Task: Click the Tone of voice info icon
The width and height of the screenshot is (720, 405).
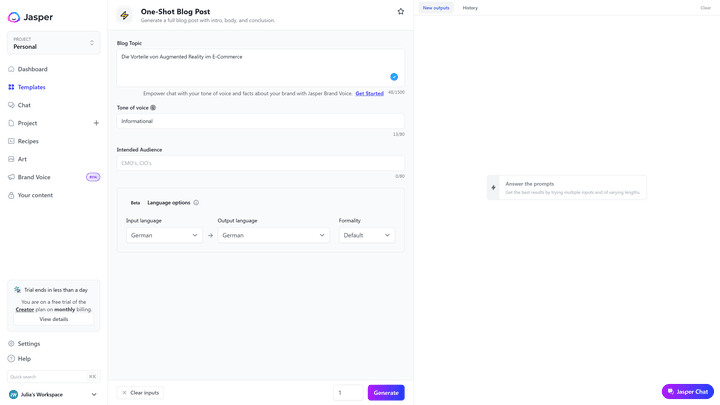Action: point(153,108)
